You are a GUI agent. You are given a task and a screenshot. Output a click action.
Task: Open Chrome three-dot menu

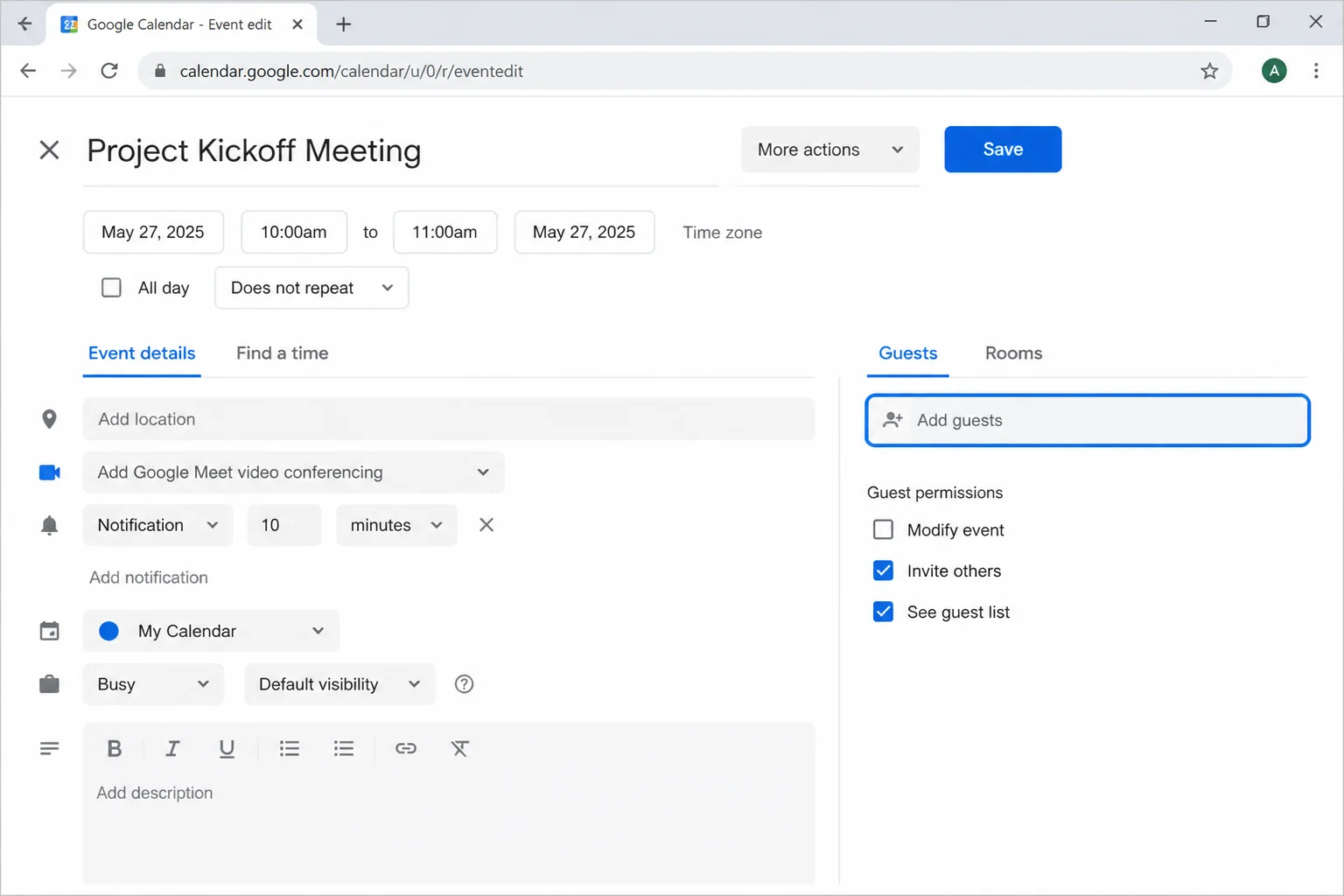point(1316,71)
